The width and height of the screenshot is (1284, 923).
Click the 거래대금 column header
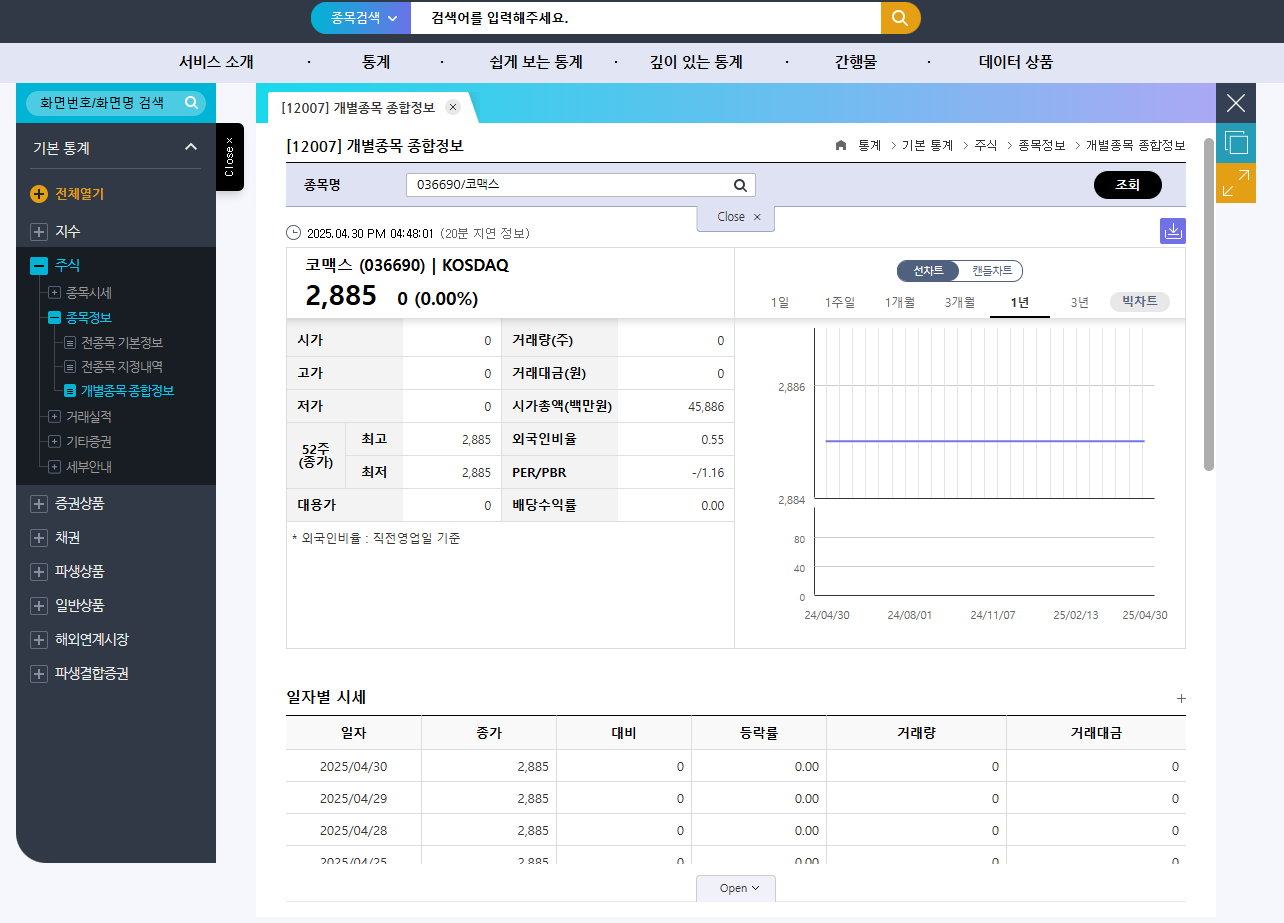pyautogui.click(x=1096, y=733)
